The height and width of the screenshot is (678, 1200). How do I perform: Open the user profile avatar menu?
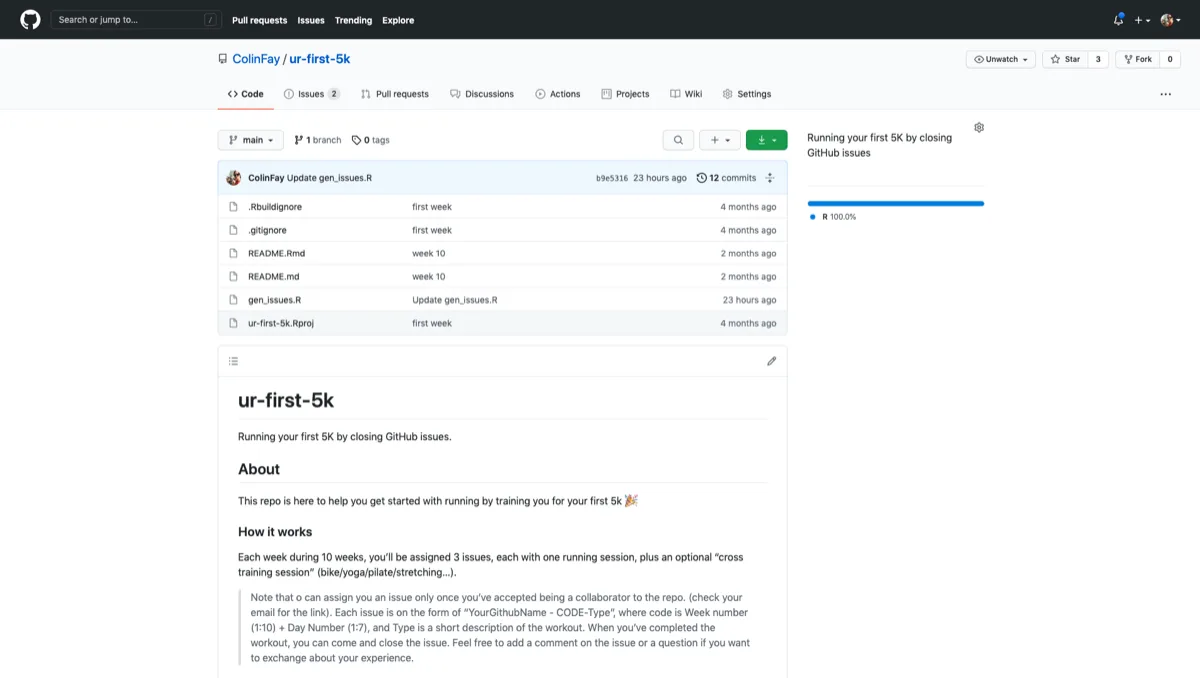pos(1168,20)
